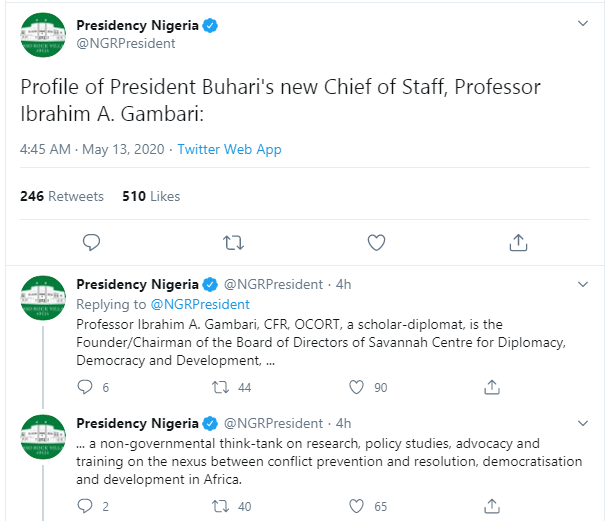This screenshot has height=521, width=606.
Task: Share the Savannah Centre reply tweet
Action: [492, 387]
